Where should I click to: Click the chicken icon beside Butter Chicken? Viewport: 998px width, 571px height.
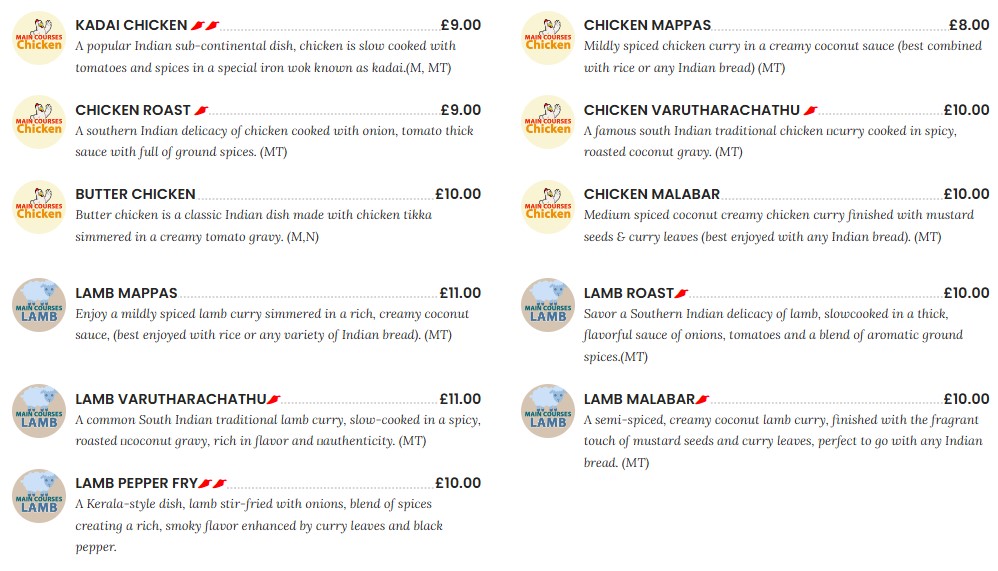(x=39, y=207)
